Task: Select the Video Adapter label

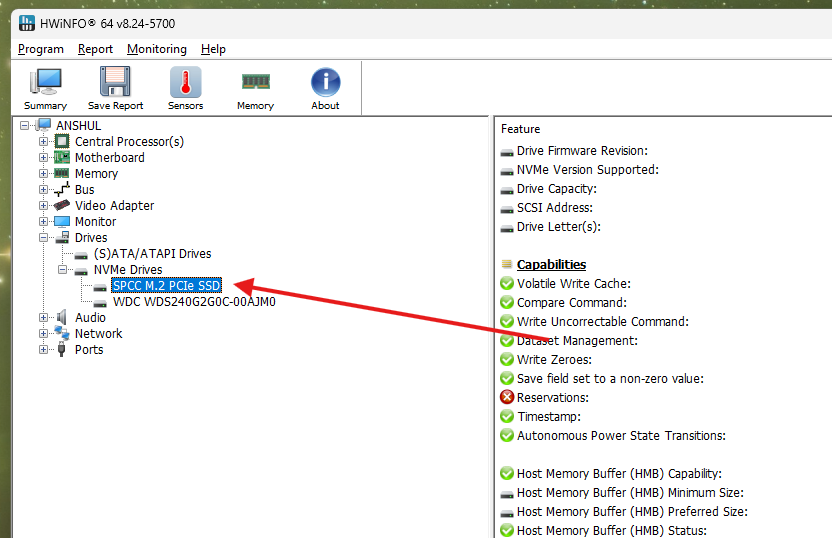Action: 115,205
